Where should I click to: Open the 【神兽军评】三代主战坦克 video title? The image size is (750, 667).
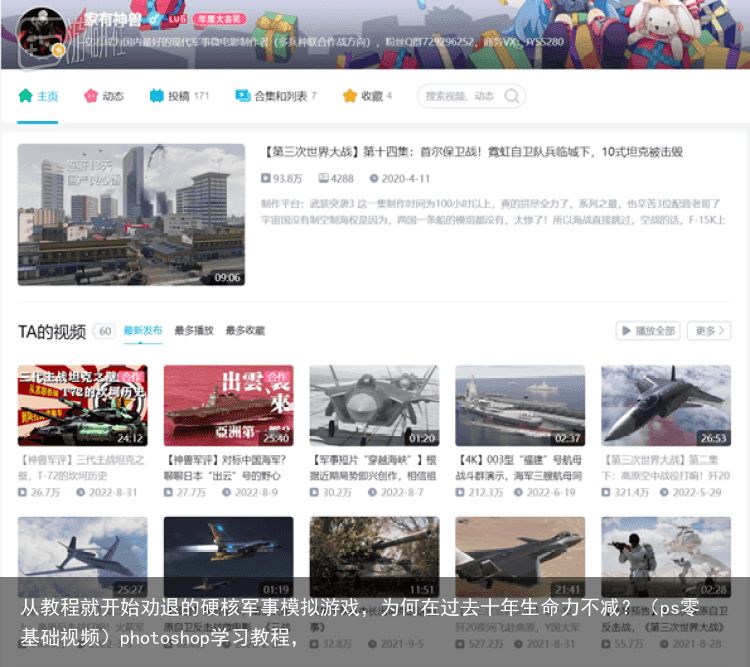point(82,468)
